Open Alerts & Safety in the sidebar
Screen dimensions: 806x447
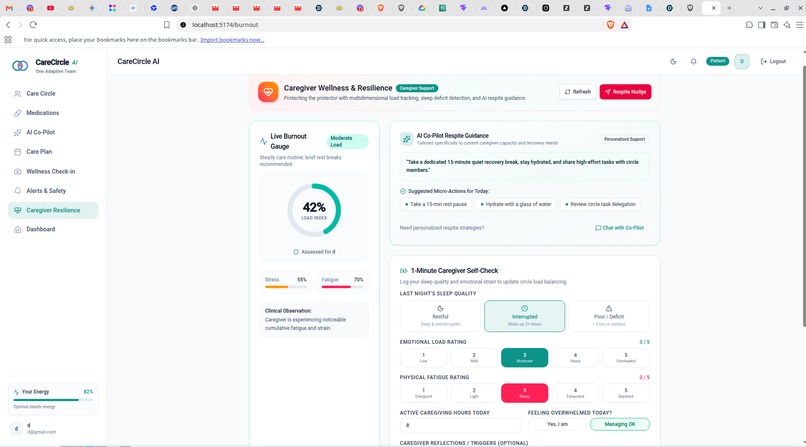tap(53, 191)
